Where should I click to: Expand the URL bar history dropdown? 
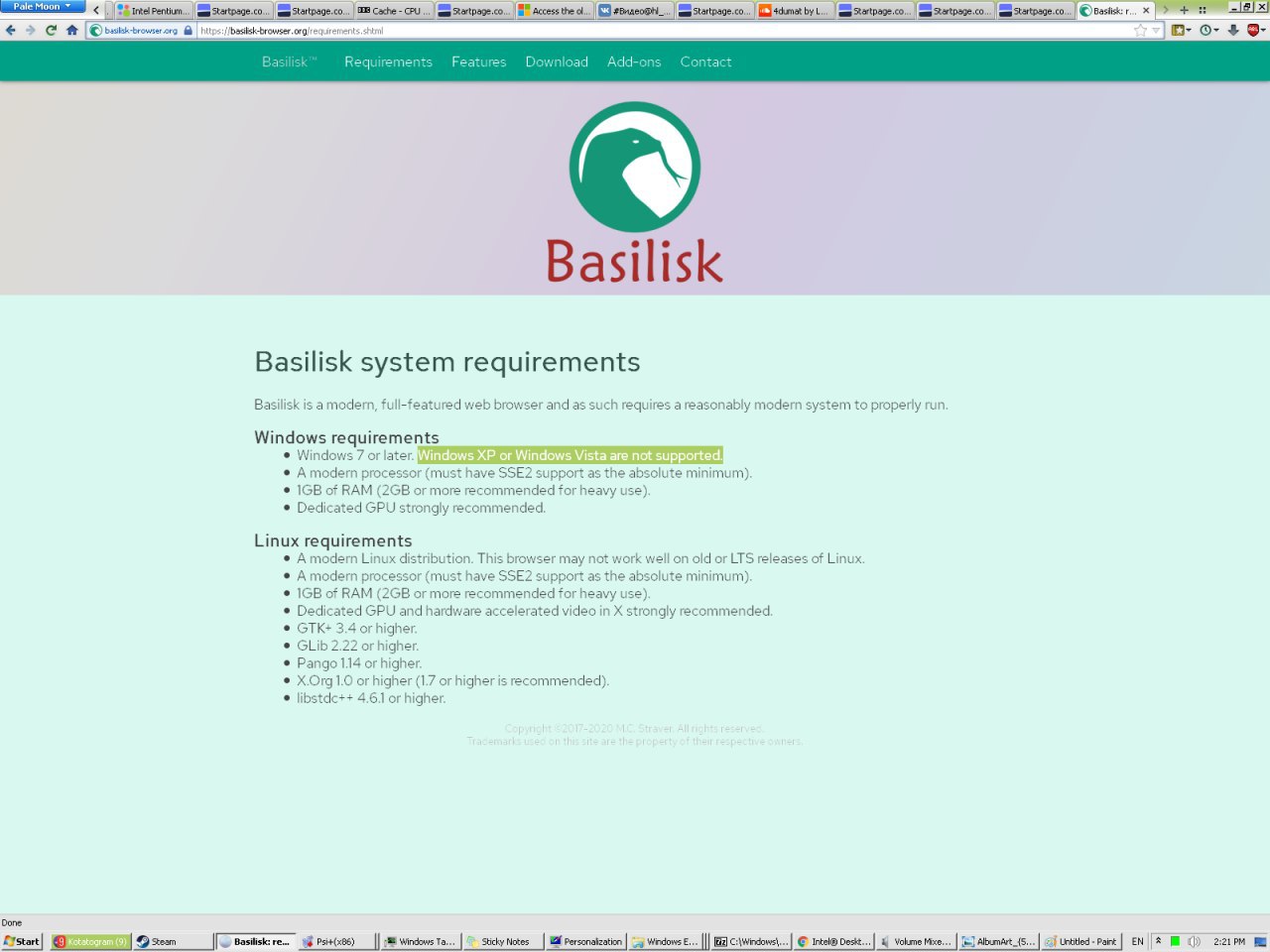[1155, 31]
